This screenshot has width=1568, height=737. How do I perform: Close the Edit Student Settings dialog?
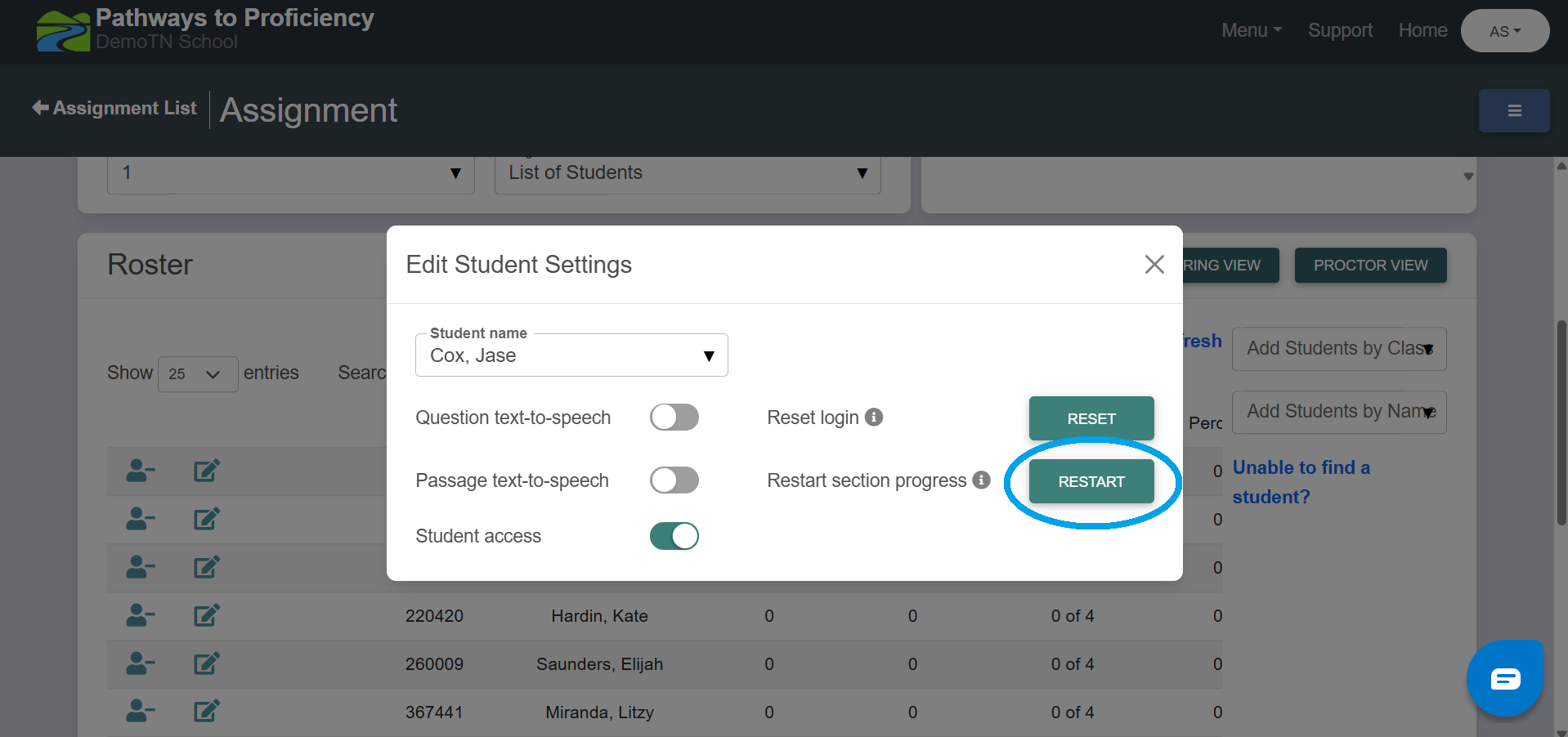tap(1154, 265)
